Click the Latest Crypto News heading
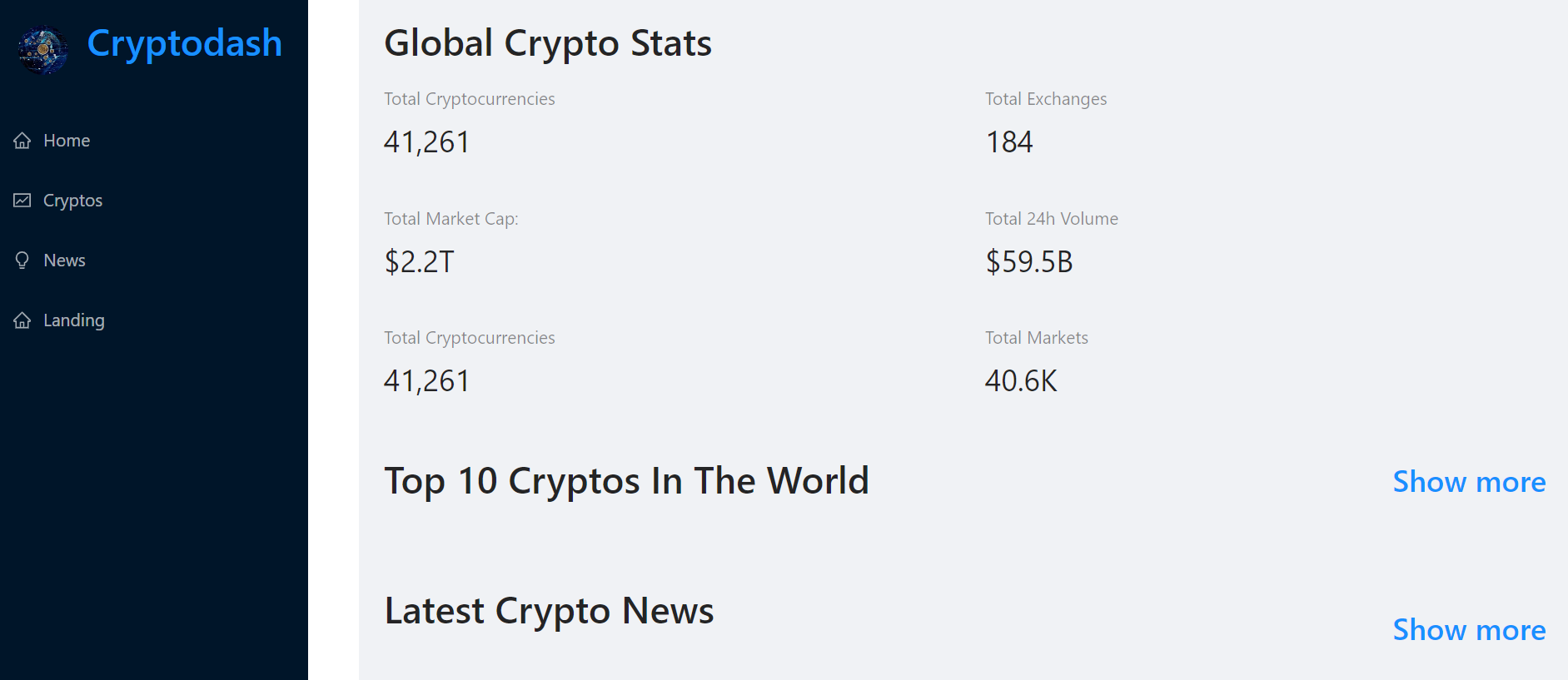This screenshot has width=1568, height=680. point(549,612)
